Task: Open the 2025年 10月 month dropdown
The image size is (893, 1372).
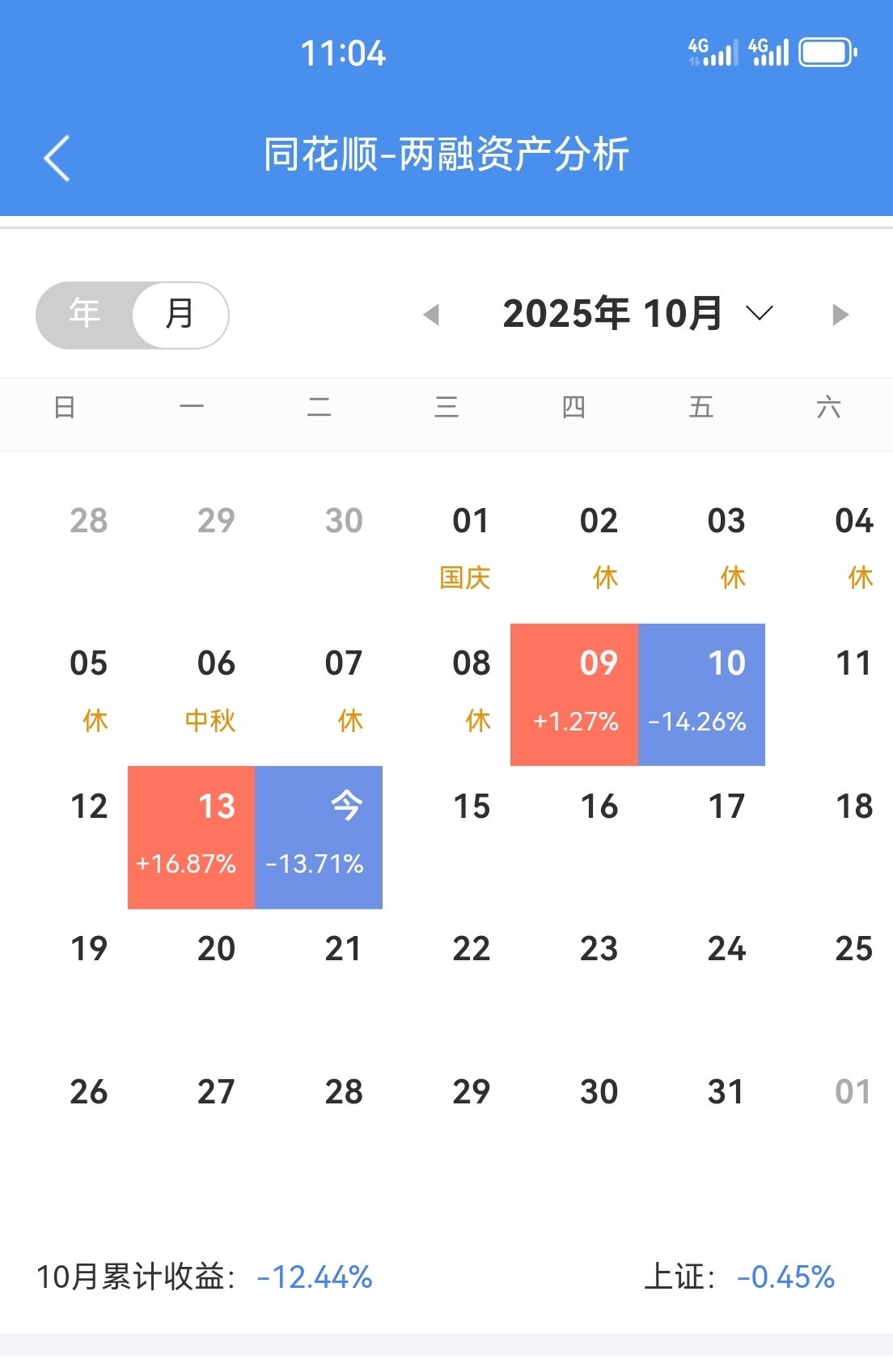Action: click(x=612, y=314)
